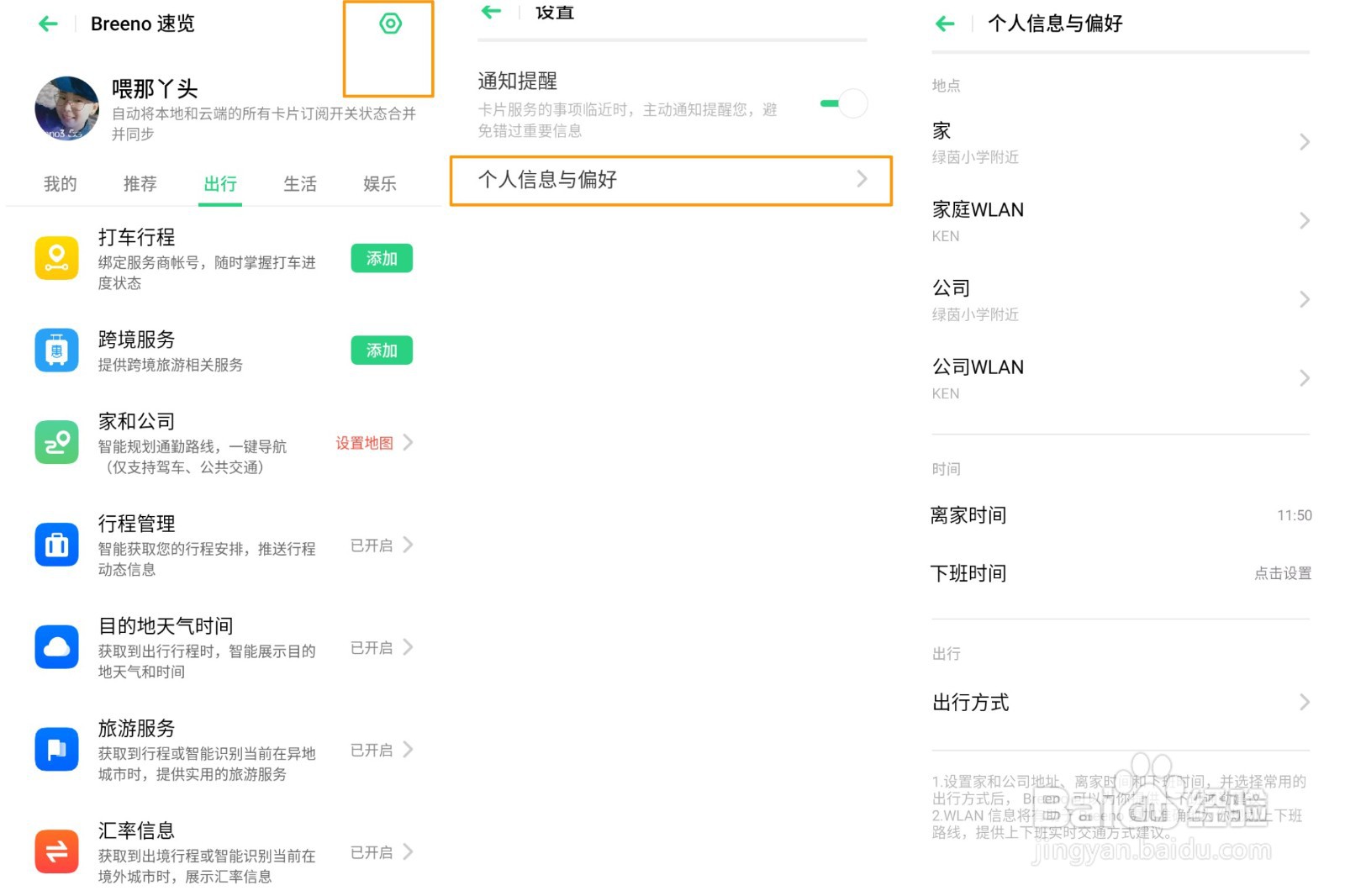Expand 个人信息与偏好 settings entry

click(x=670, y=179)
